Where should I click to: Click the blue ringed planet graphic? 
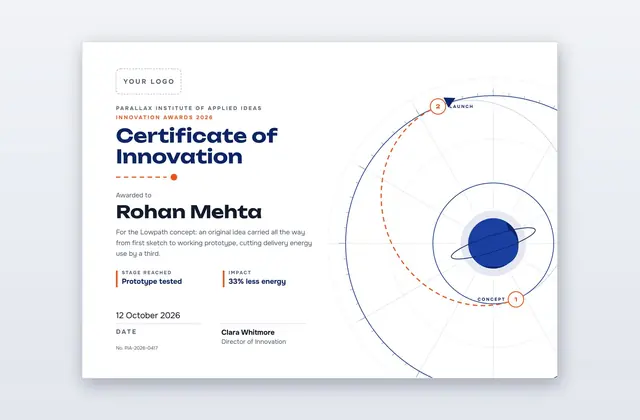(493, 243)
